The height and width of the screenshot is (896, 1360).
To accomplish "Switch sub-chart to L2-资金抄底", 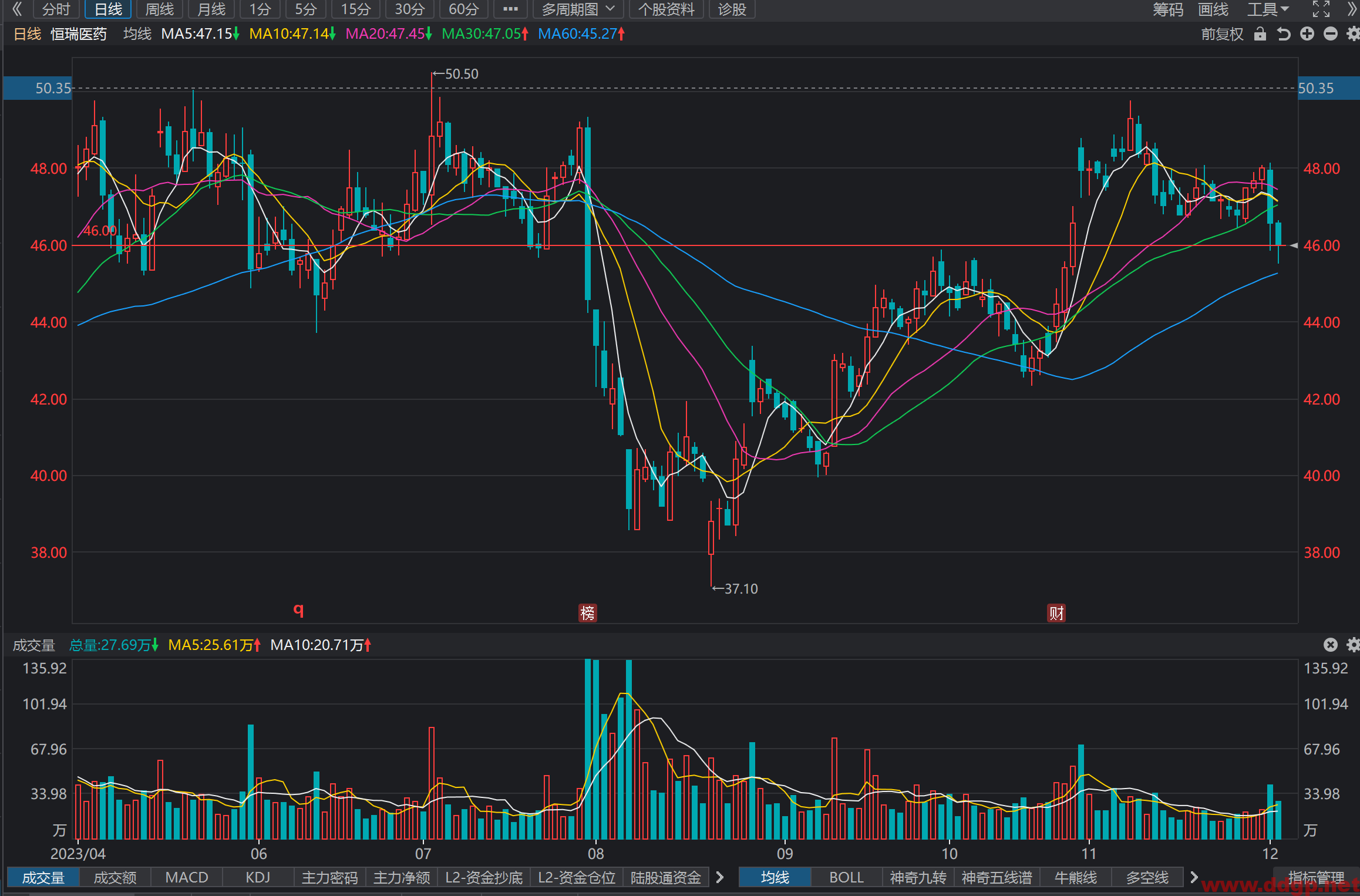I will (483, 877).
